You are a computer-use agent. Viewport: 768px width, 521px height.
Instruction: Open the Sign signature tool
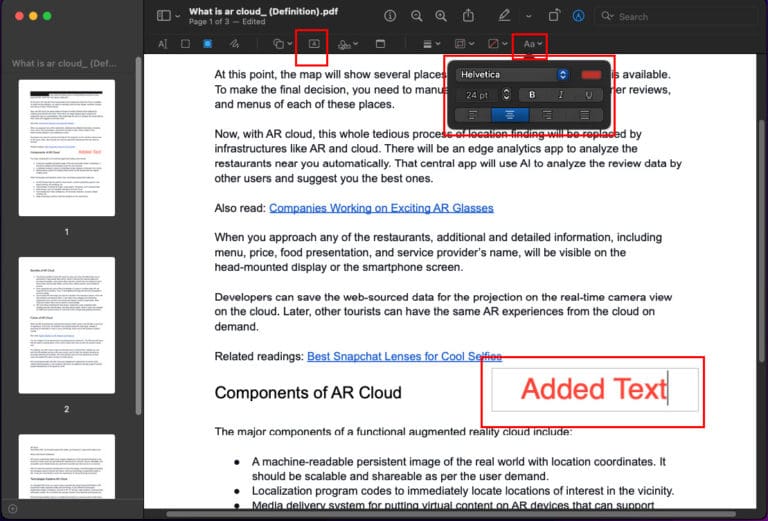pyautogui.click(x=347, y=45)
